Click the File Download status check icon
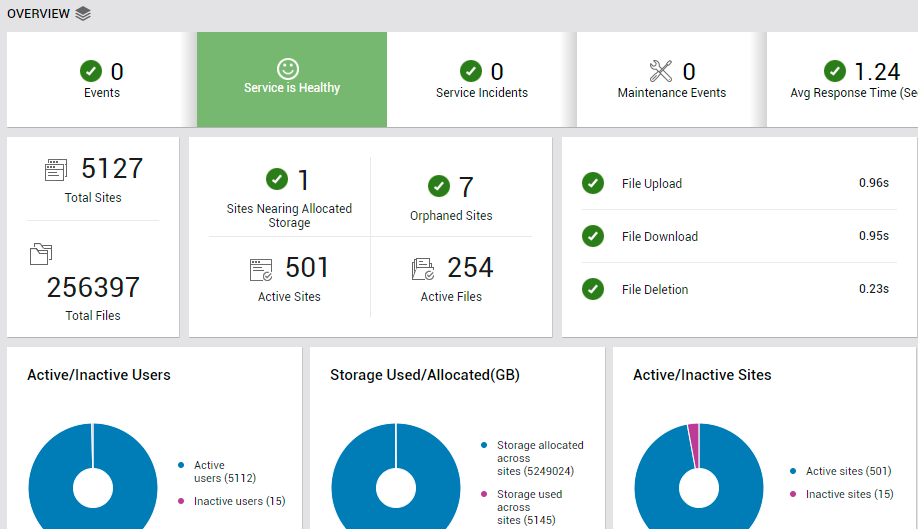918x529 pixels. coord(593,236)
